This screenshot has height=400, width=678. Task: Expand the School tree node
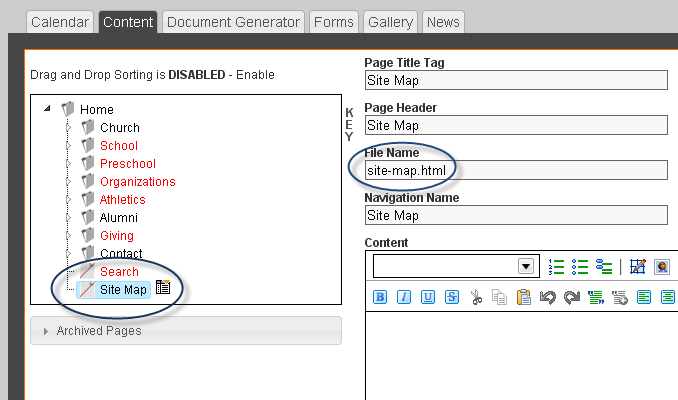coord(68,146)
